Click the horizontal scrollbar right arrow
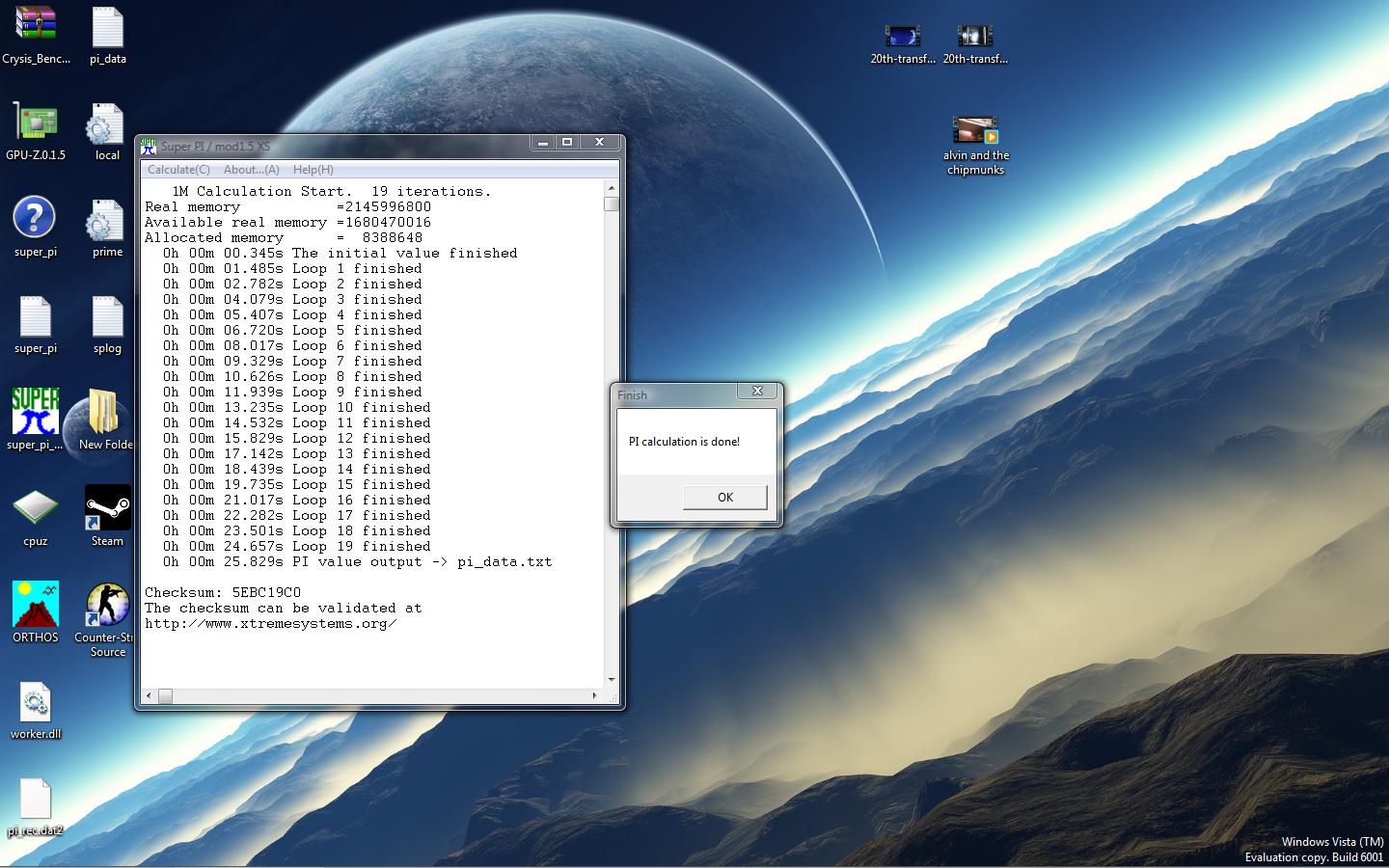Image resolution: width=1389 pixels, height=868 pixels. 594,695
